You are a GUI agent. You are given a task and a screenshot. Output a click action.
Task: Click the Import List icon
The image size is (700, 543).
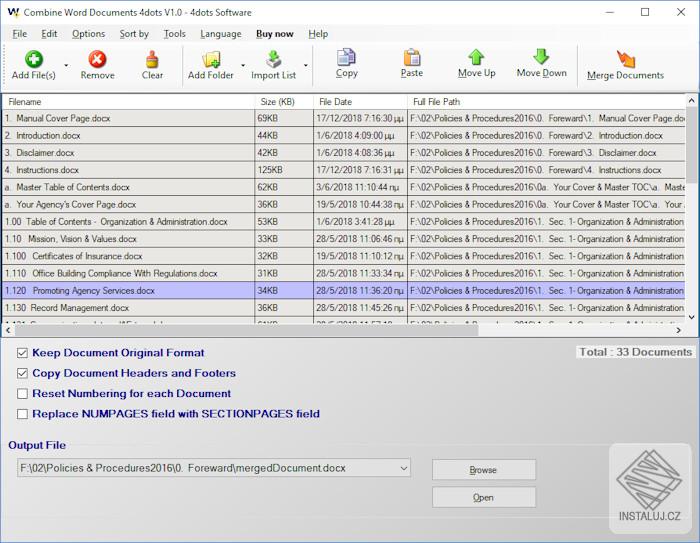tap(274, 59)
